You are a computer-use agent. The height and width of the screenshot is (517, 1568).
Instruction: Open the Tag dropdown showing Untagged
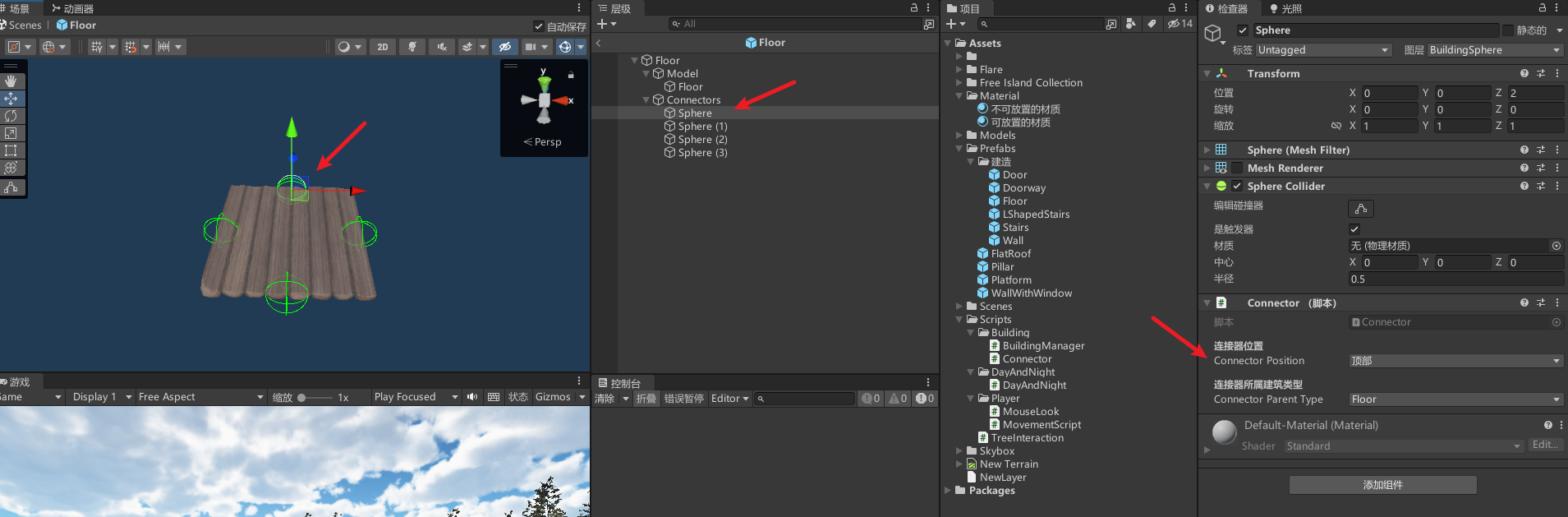coord(1323,50)
